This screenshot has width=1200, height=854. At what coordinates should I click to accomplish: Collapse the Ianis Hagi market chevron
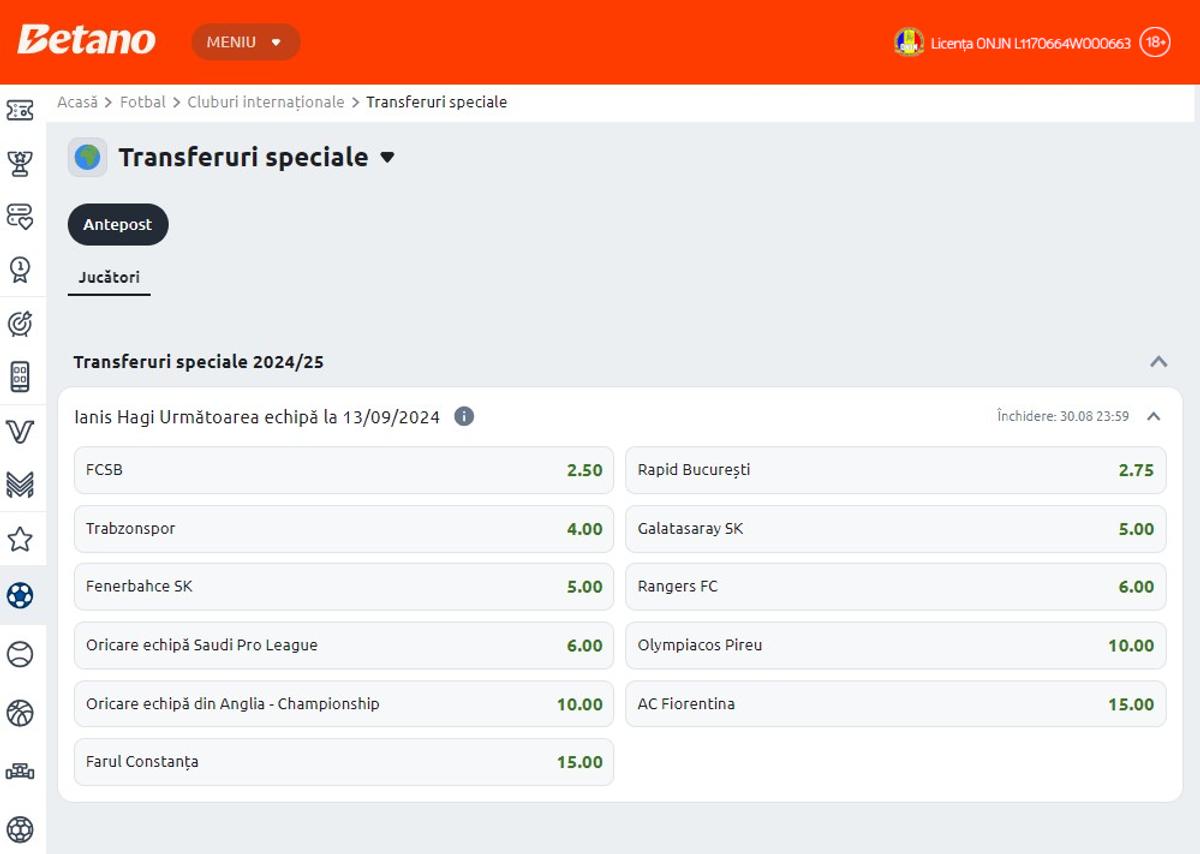click(x=1154, y=416)
